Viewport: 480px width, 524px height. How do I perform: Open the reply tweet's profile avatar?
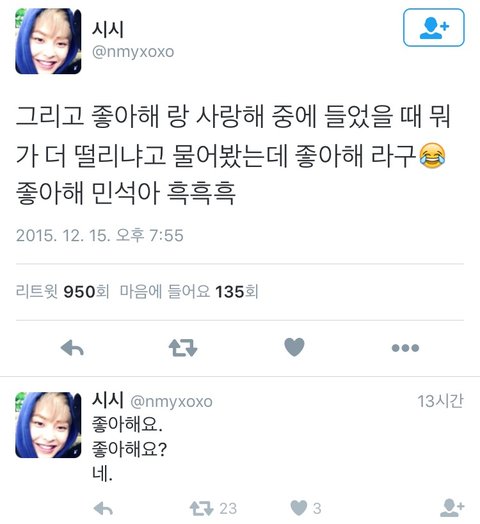[x=48, y=425]
